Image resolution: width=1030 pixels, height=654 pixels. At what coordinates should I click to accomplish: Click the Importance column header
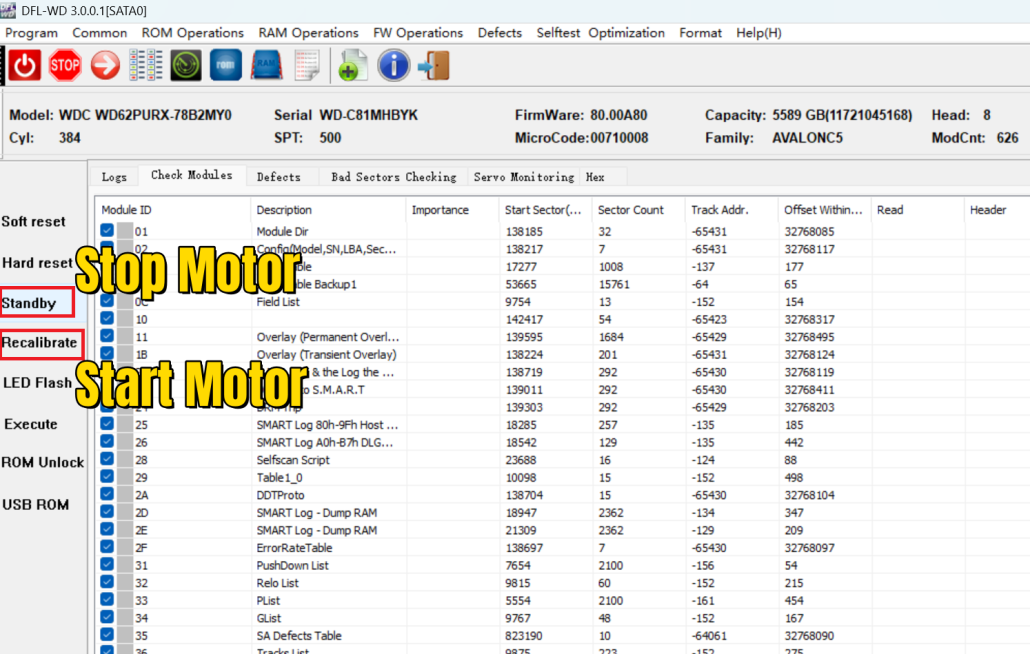(453, 210)
